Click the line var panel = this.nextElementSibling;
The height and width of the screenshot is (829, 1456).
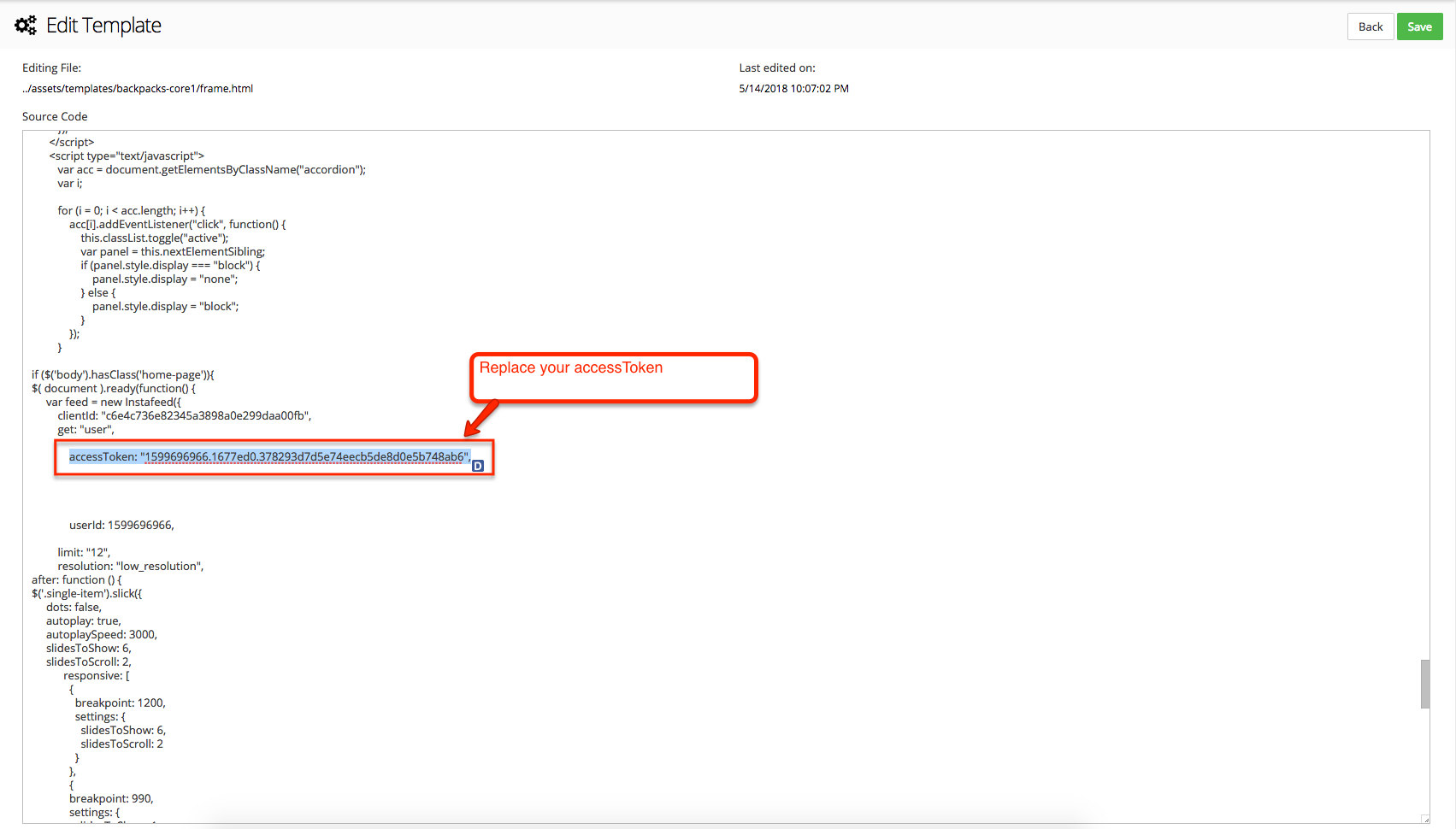[173, 252]
